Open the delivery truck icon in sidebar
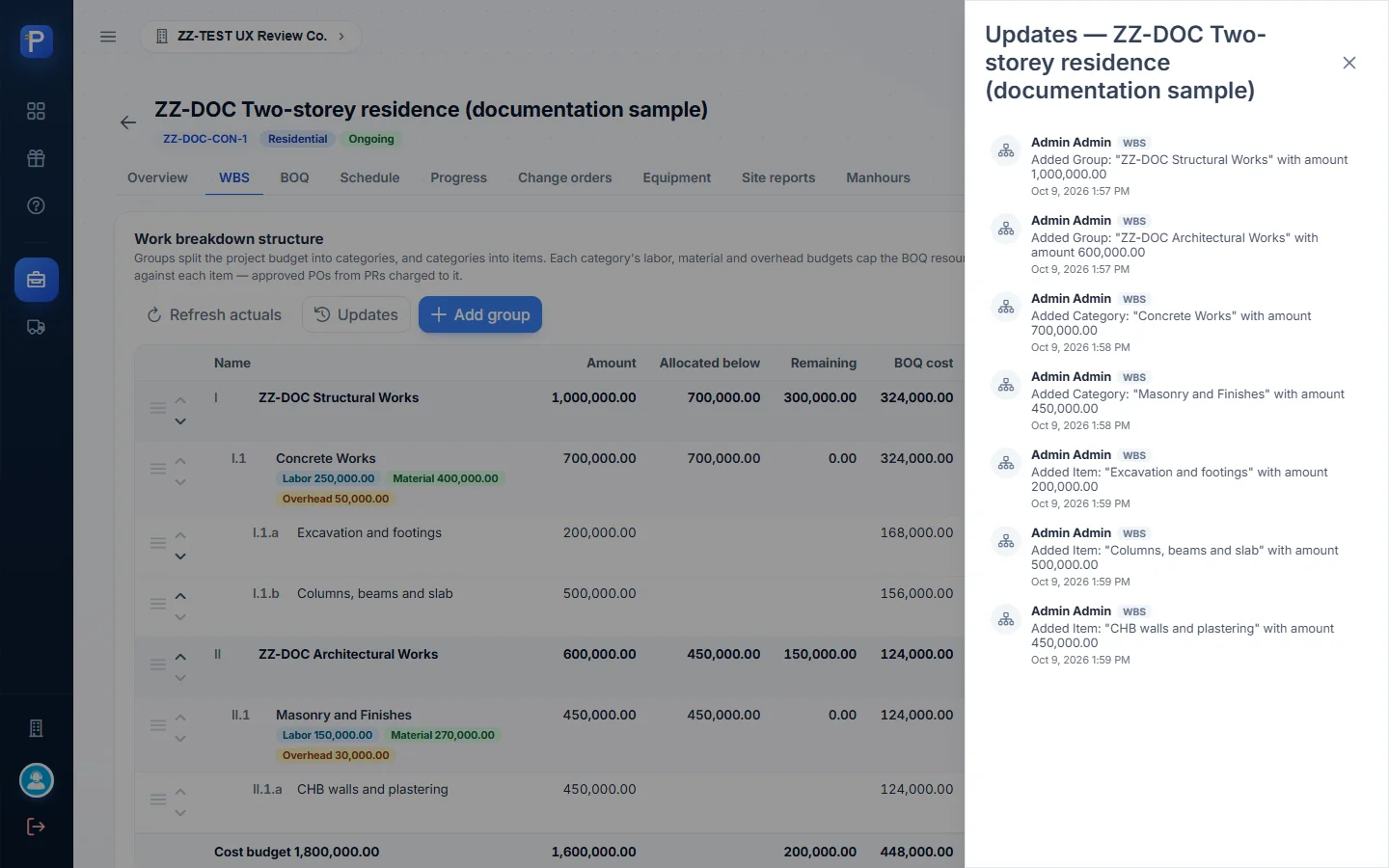1389x868 pixels. 36,327
